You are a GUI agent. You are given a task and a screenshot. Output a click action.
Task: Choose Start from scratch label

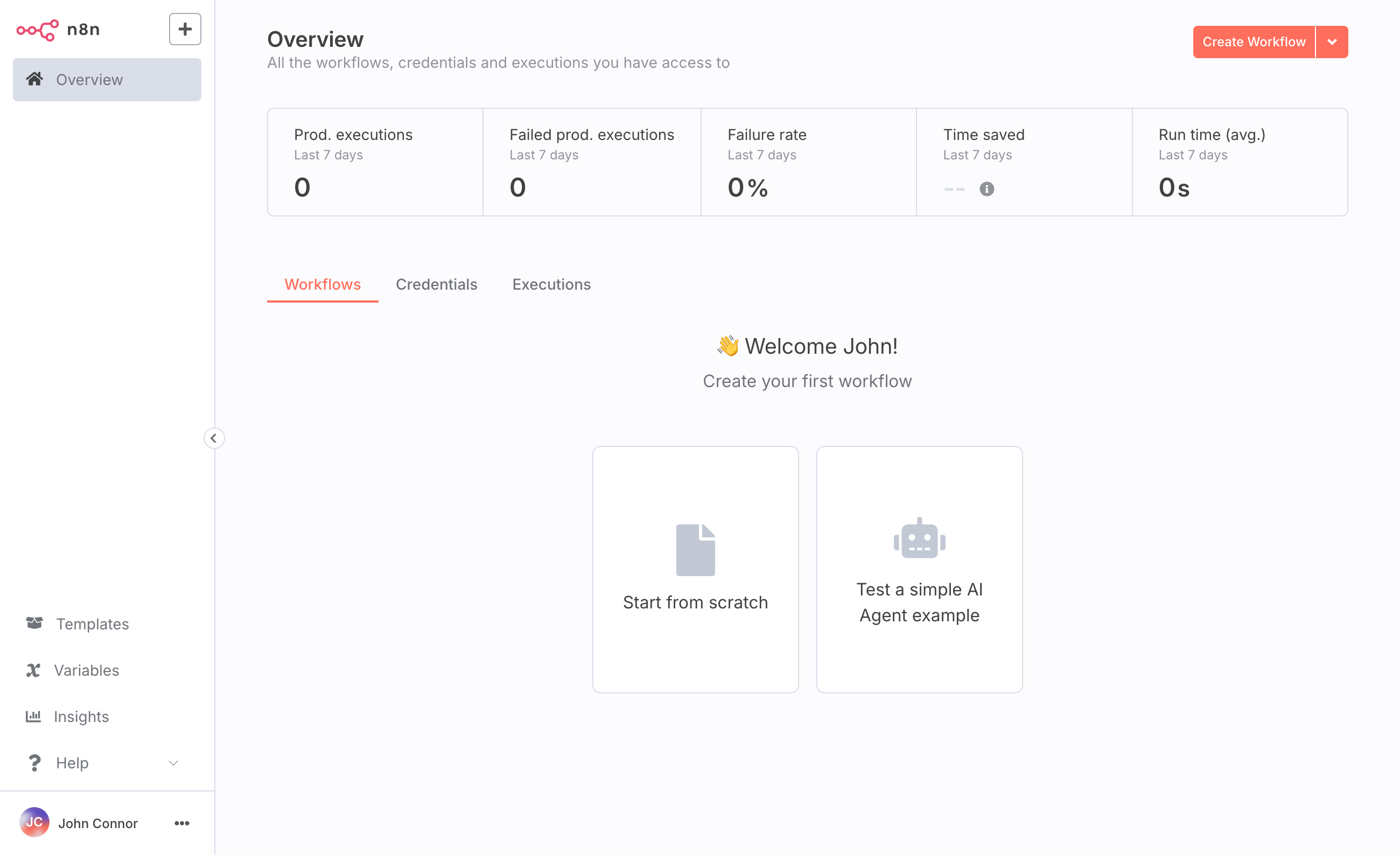[696, 602]
